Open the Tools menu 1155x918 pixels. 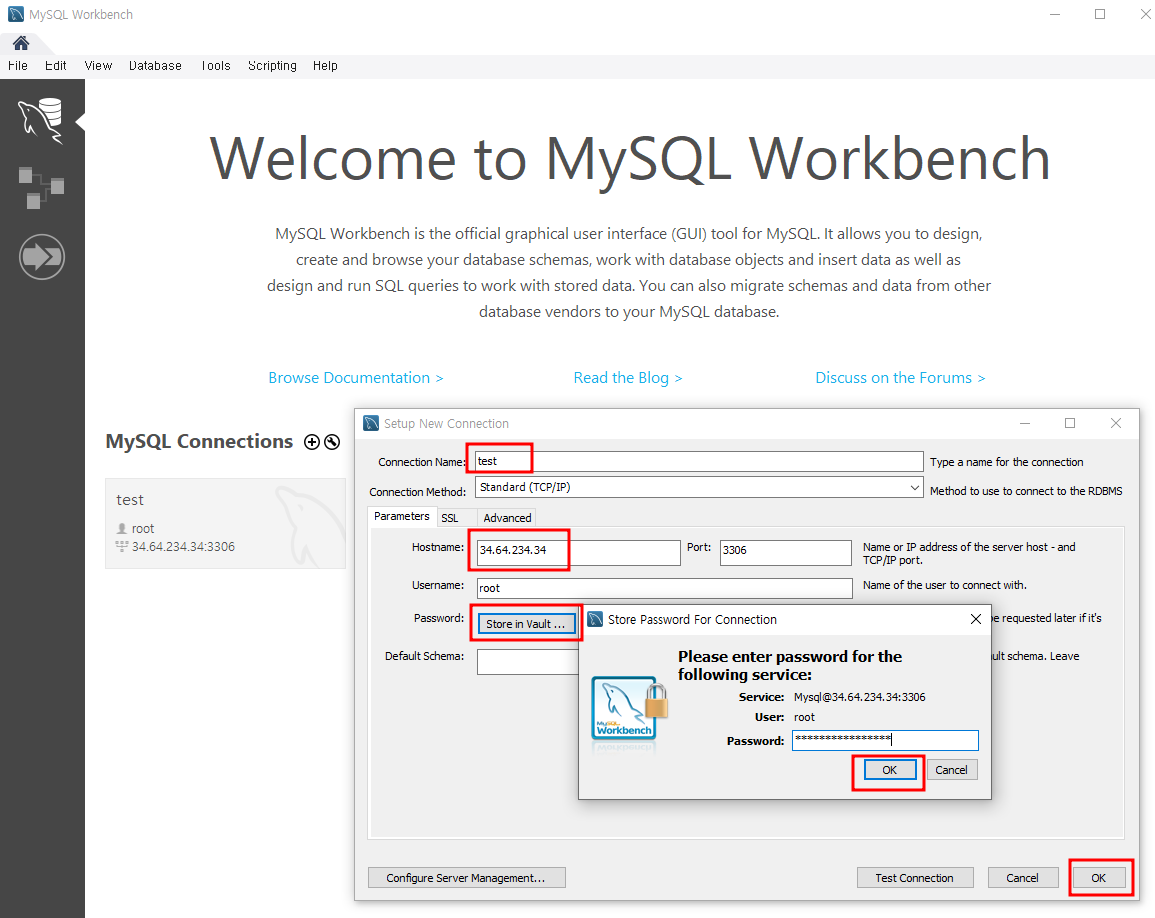tap(215, 66)
